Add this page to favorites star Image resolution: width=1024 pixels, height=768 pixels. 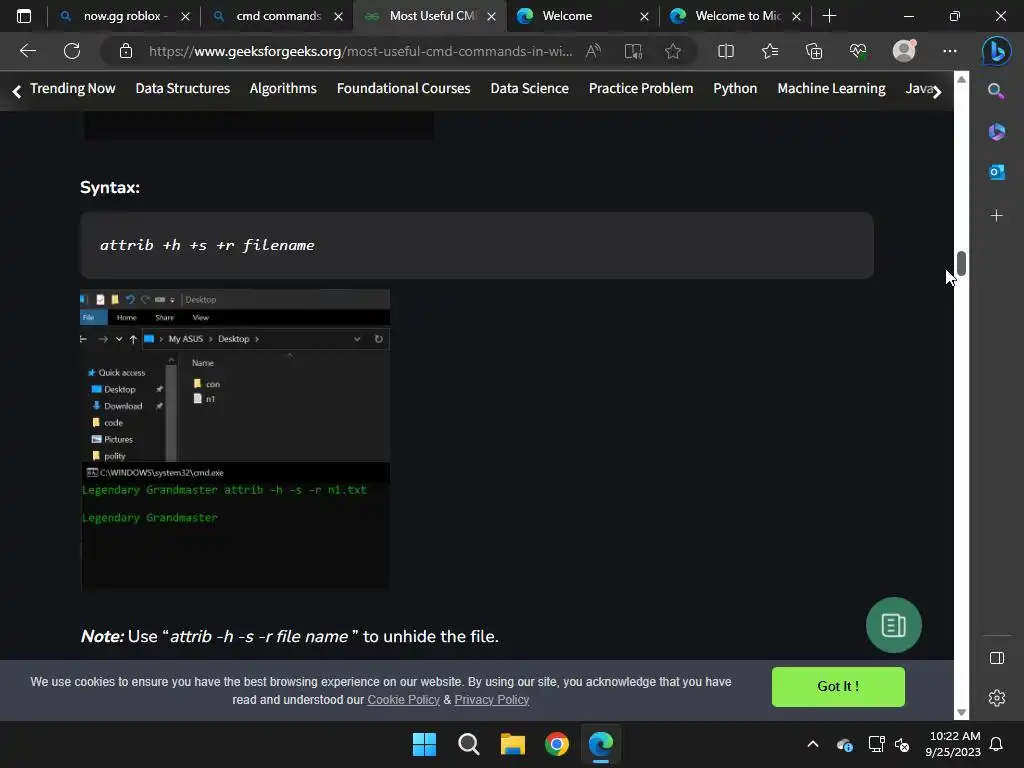673,51
